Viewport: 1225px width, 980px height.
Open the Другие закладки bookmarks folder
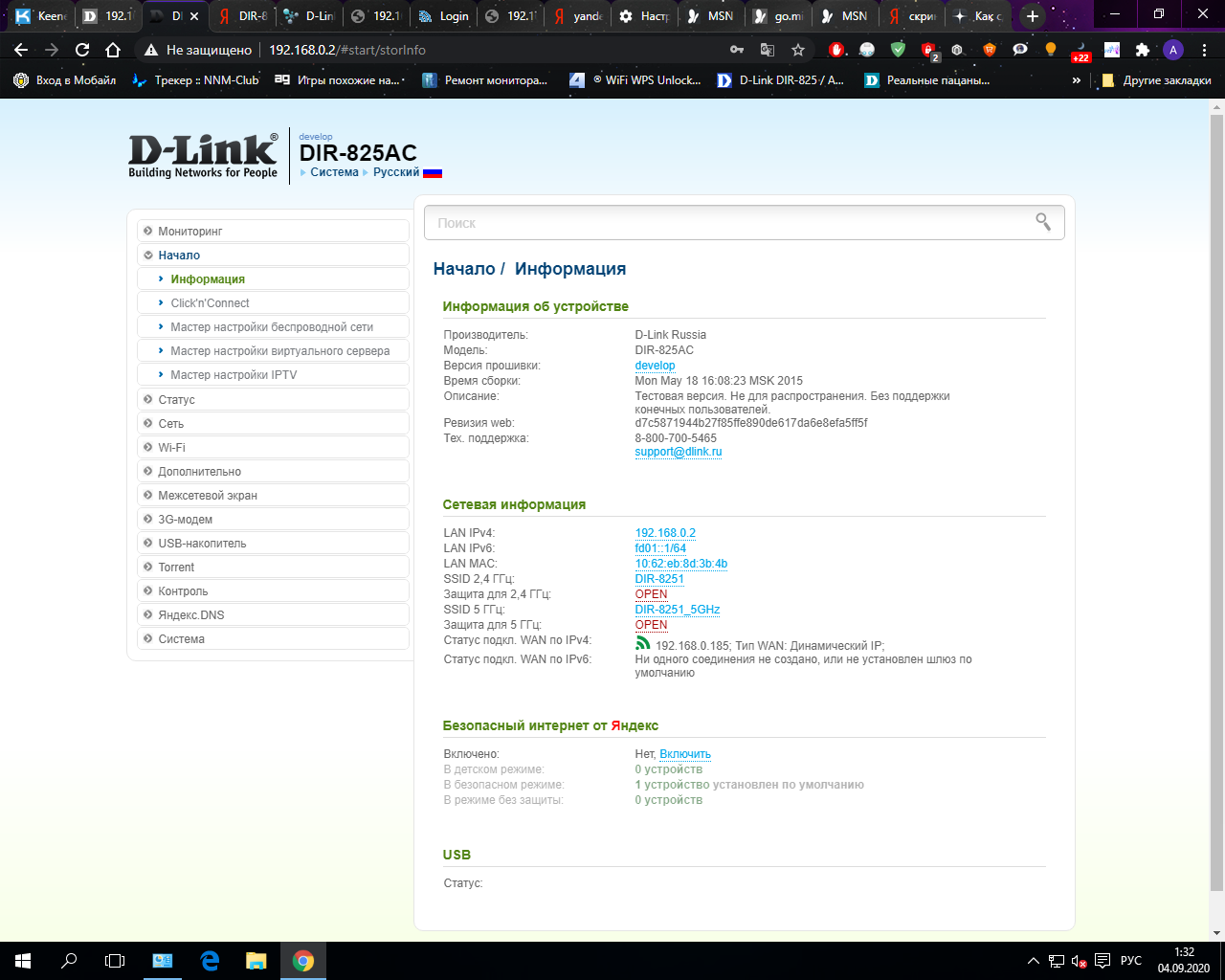(1156, 80)
